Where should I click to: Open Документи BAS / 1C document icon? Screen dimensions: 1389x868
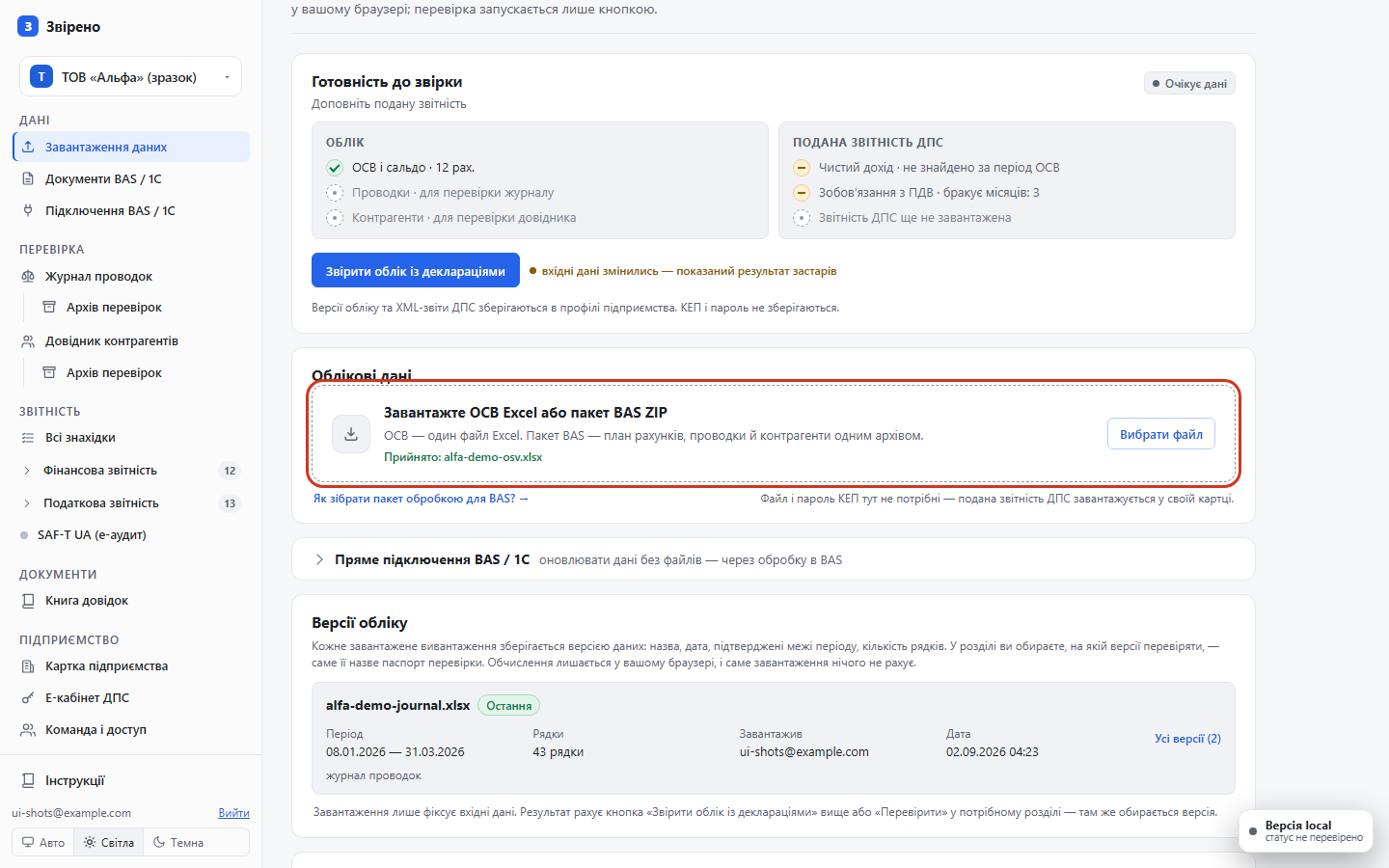(x=28, y=178)
